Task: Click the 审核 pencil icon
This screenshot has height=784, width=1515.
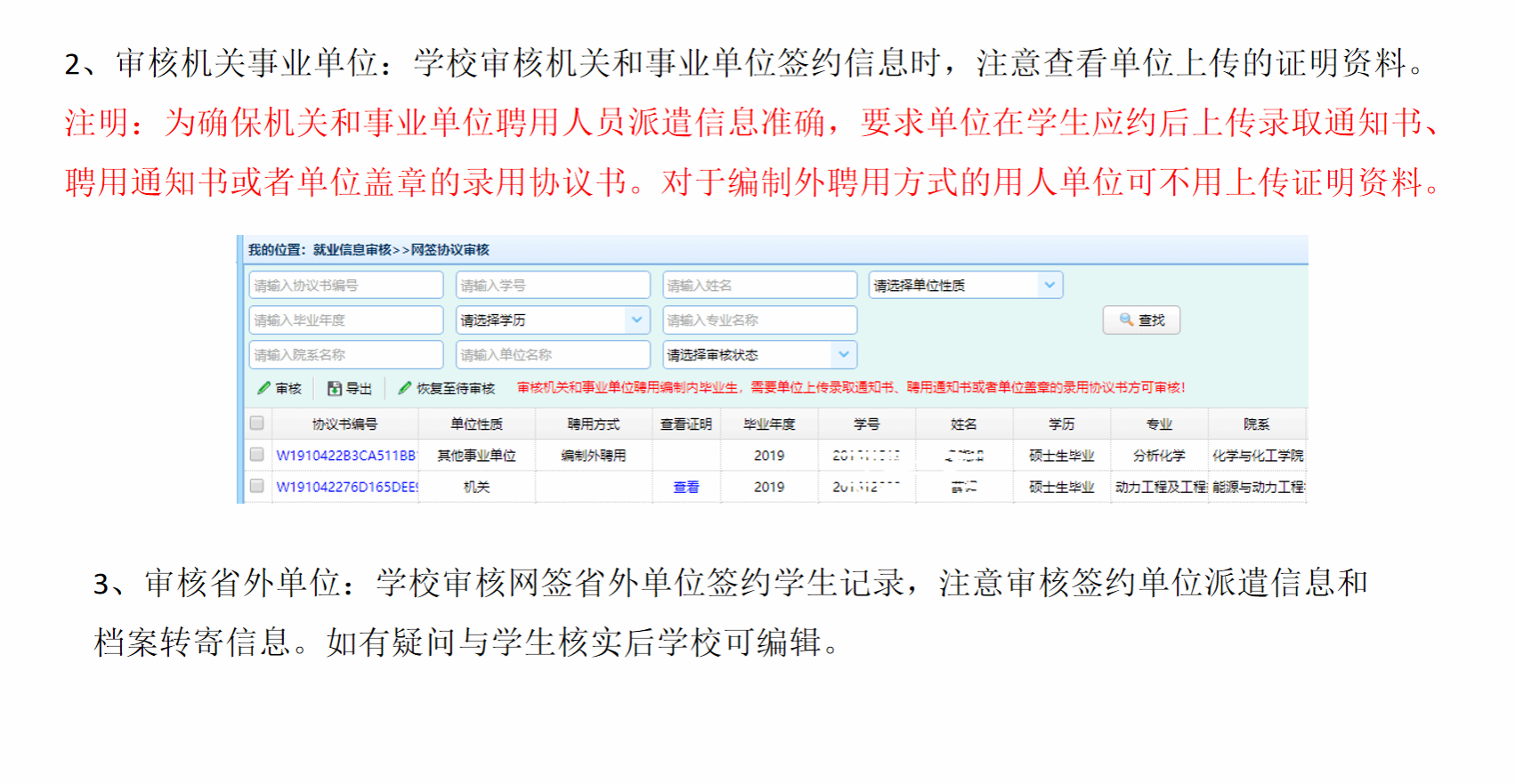Action: 264,388
